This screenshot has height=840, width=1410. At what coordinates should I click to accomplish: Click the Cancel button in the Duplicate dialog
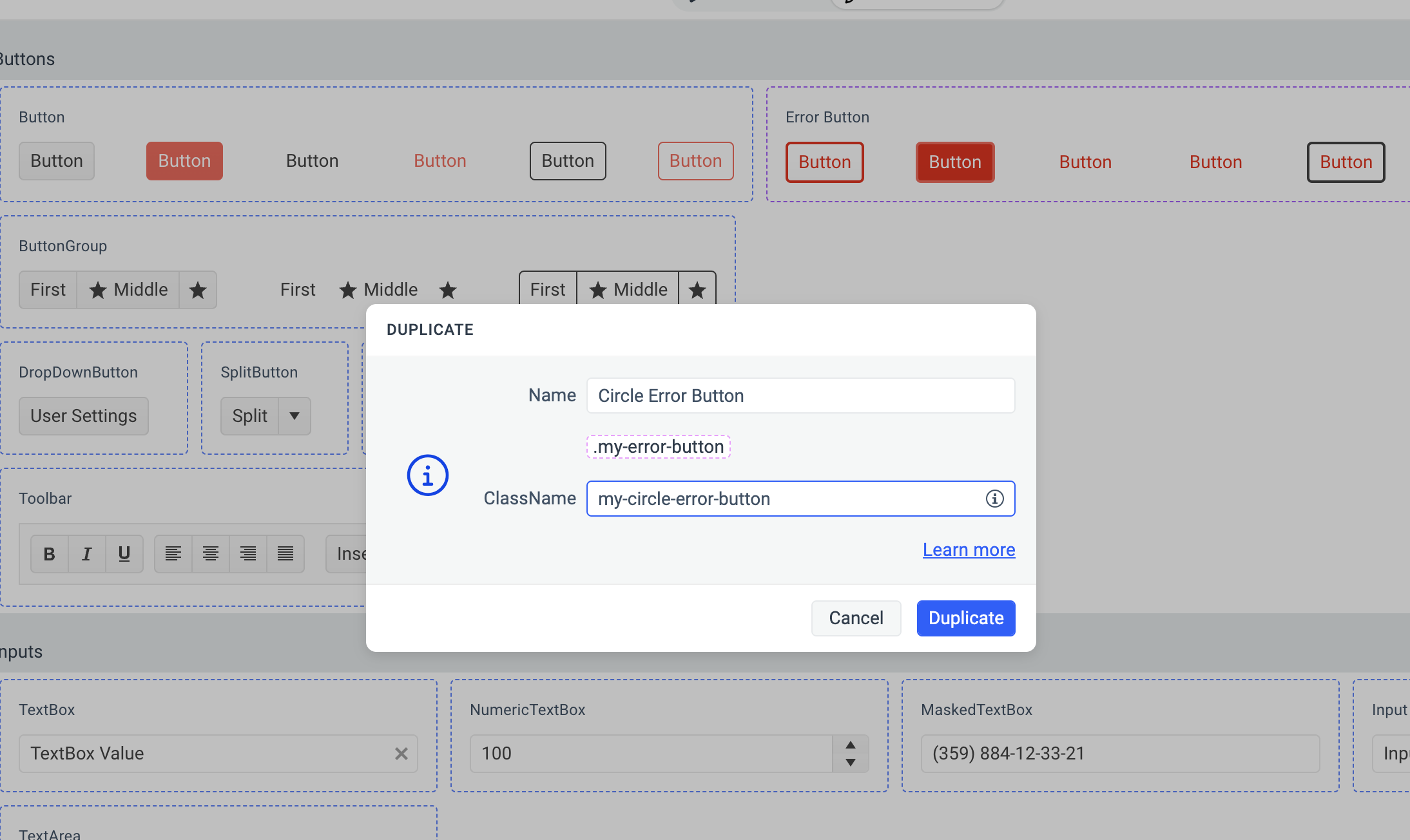(855, 618)
